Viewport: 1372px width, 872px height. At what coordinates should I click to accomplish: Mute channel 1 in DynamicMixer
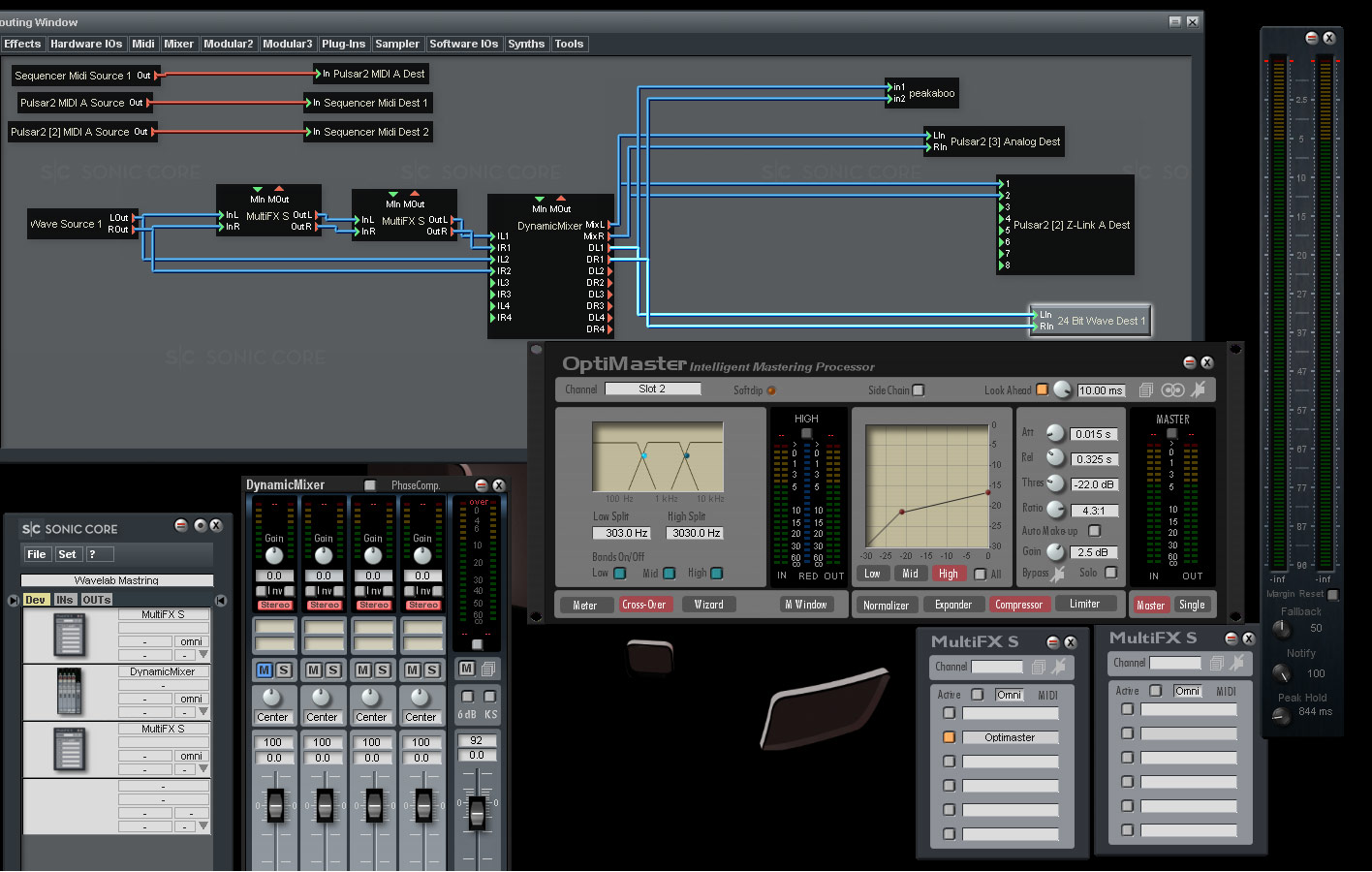point(265,670)
